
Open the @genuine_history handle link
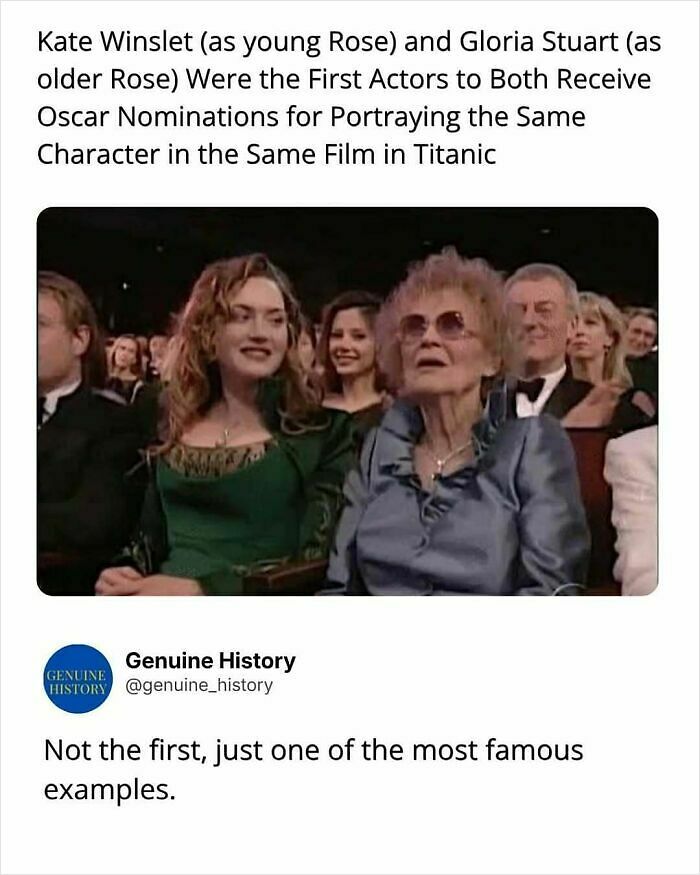click(x=199, y=685)
